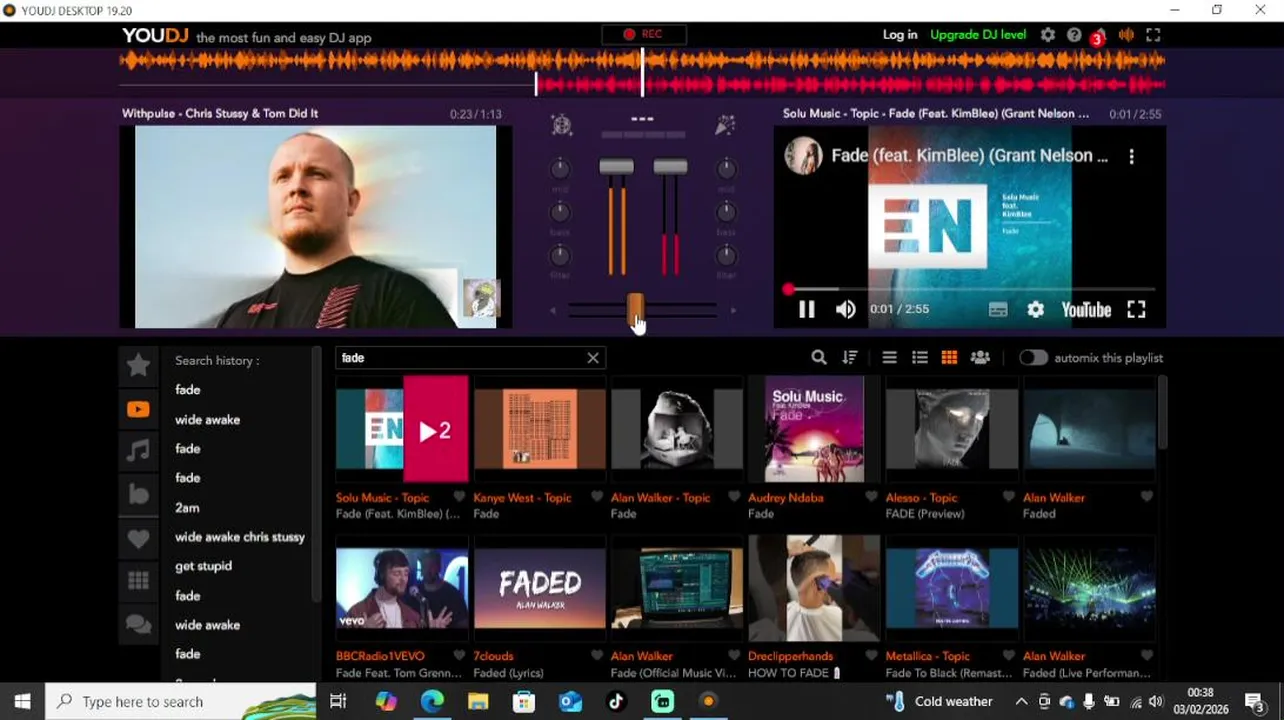
Task: Click crossfader left arrow
Action: click(553, 311)
